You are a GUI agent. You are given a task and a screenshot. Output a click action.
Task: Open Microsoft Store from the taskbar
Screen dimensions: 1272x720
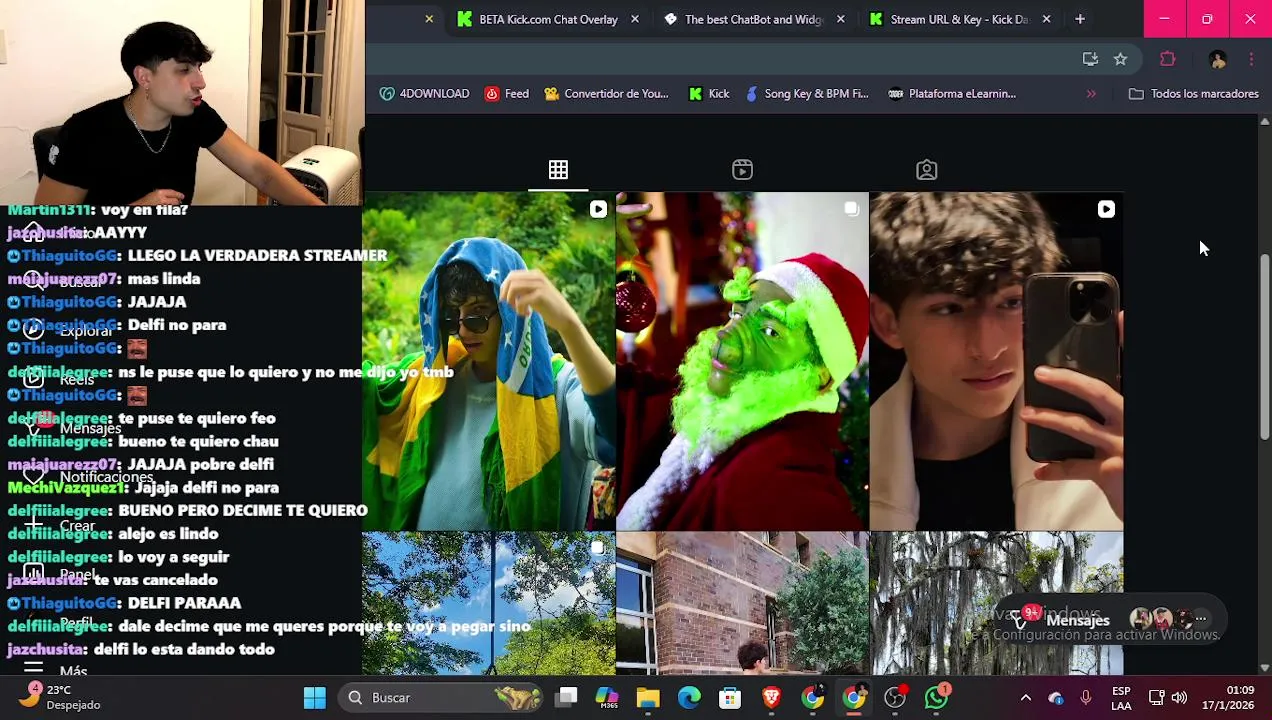pyautogui.click(x=730, y=698)
